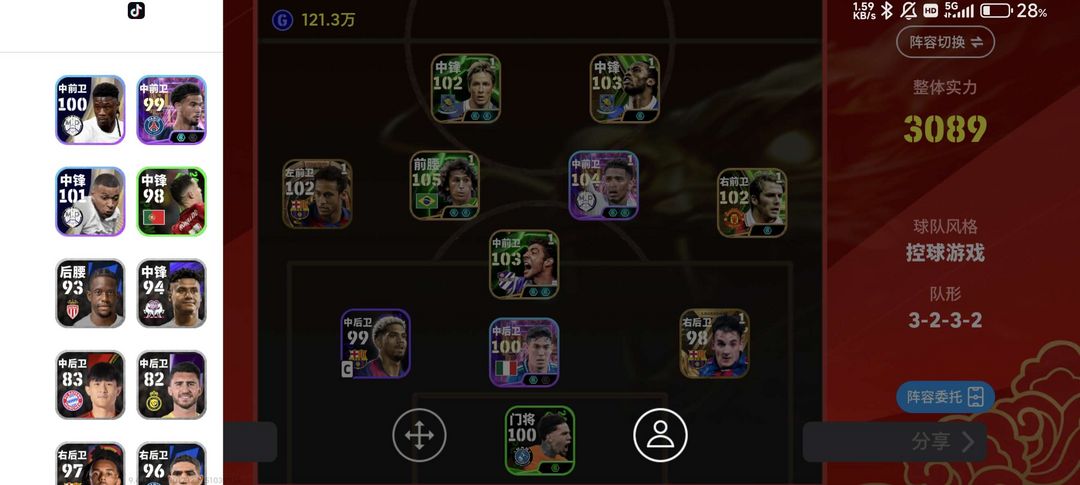This screenshot has width=1080, height=485.
Task: Open the player profile circle icon
Action: pos(660,435)
